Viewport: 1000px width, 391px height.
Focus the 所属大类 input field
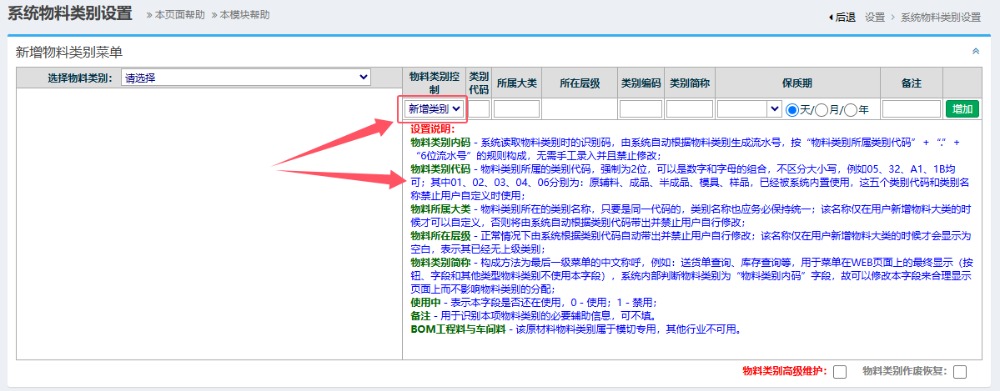coord(517,109)
